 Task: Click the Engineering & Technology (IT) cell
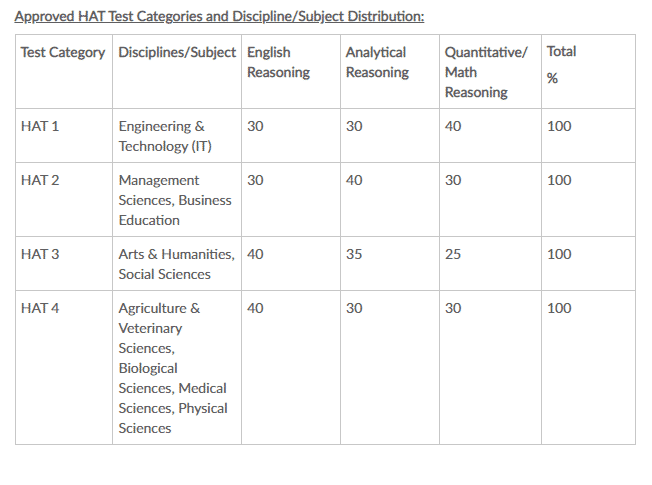(165, 136)
